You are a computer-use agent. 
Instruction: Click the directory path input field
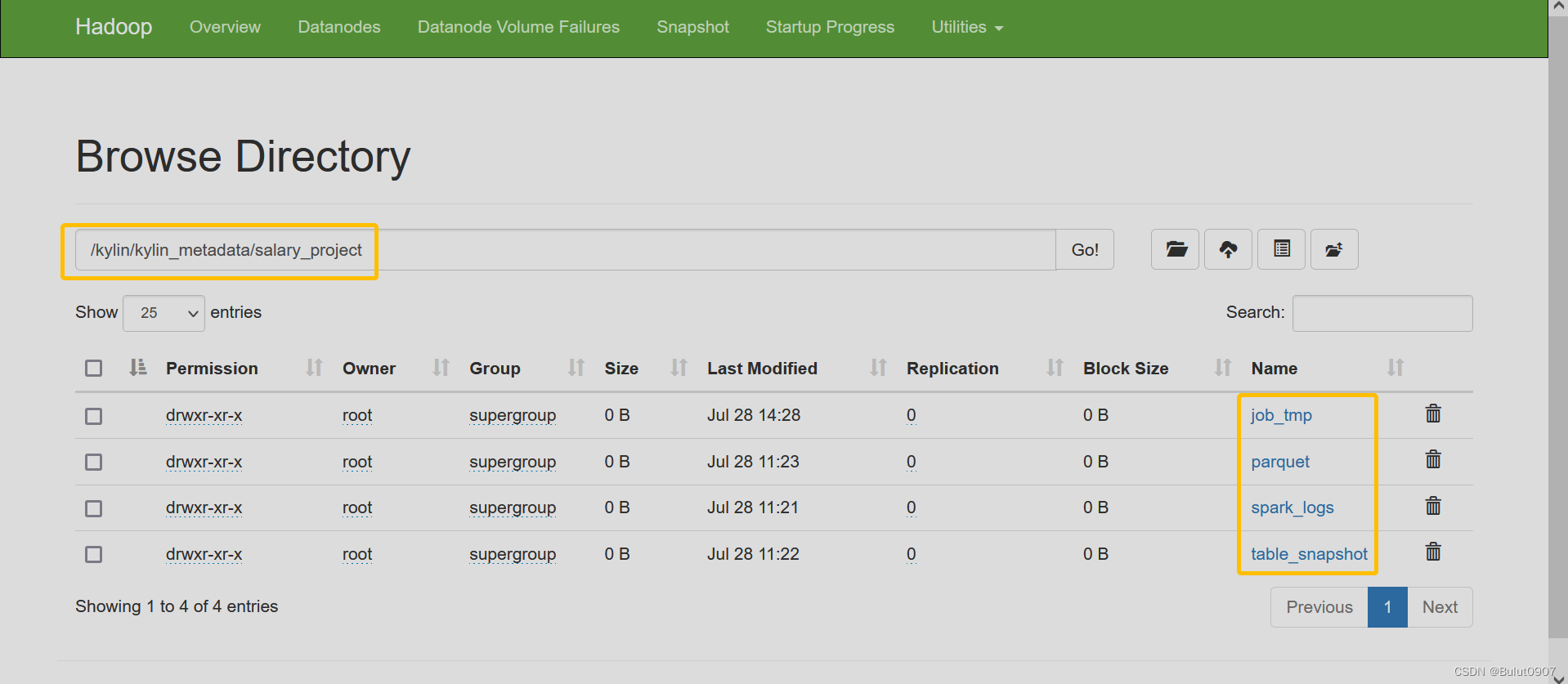(566, 249)
